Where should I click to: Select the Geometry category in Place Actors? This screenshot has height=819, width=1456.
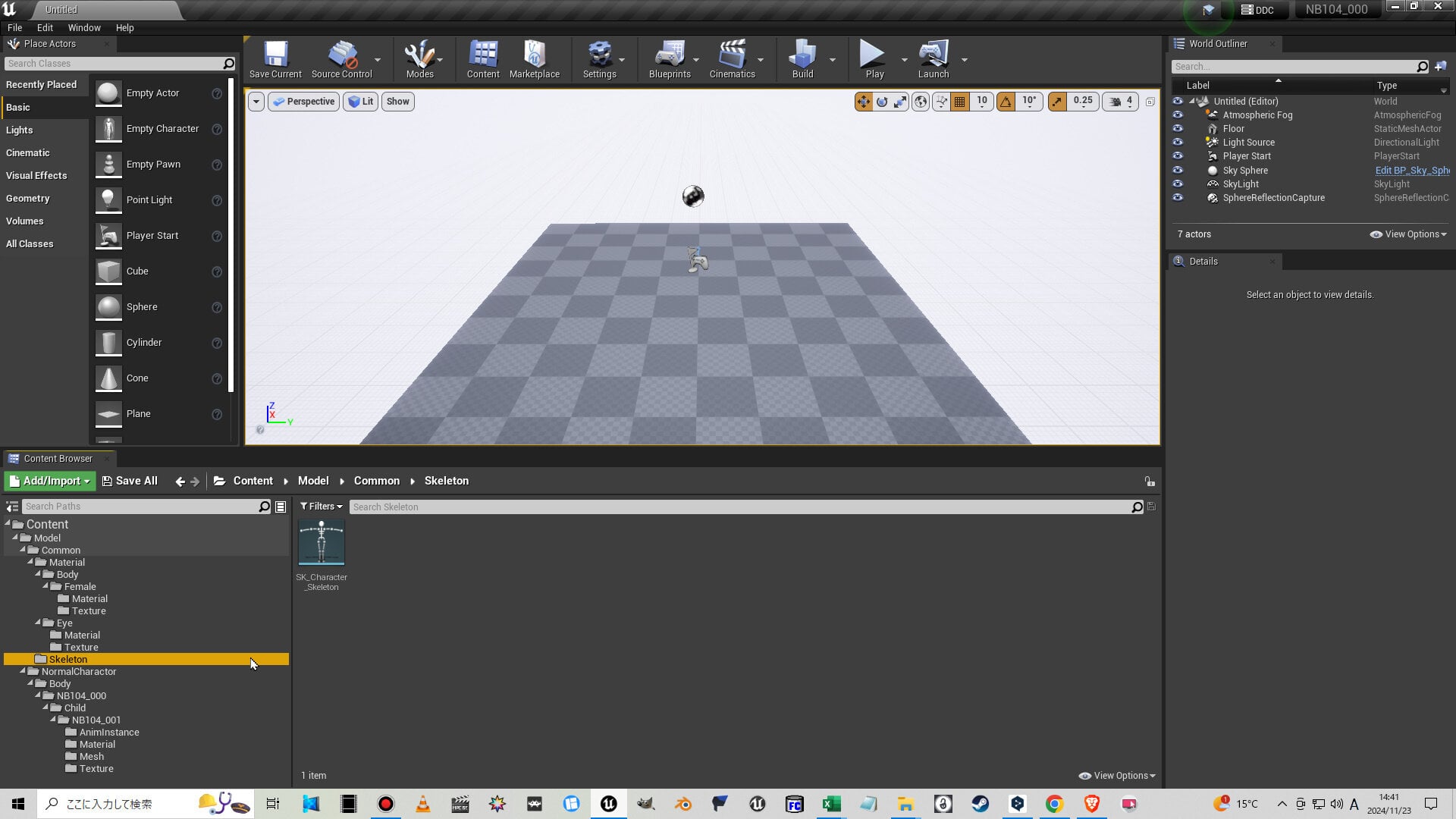(28, 199)
